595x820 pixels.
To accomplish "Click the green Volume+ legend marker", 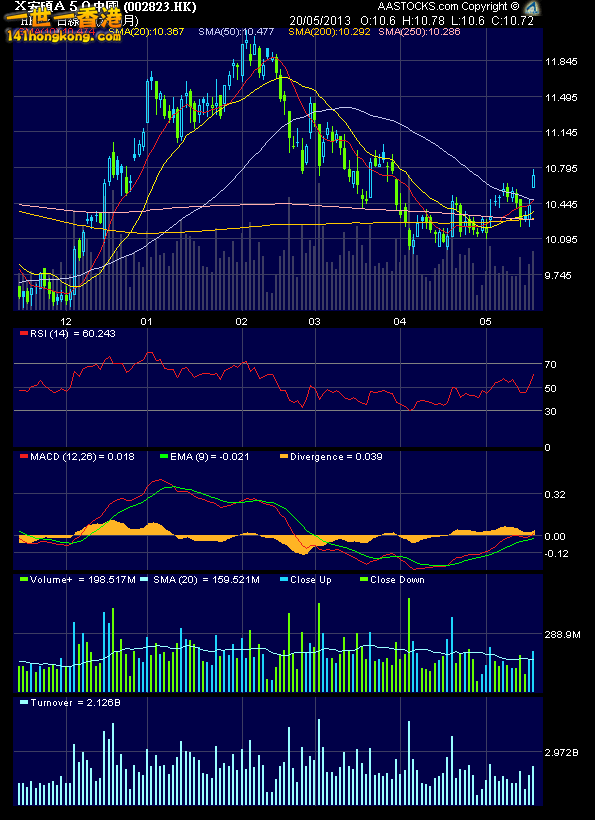I will pyautogui.click(x=24, y=580).
